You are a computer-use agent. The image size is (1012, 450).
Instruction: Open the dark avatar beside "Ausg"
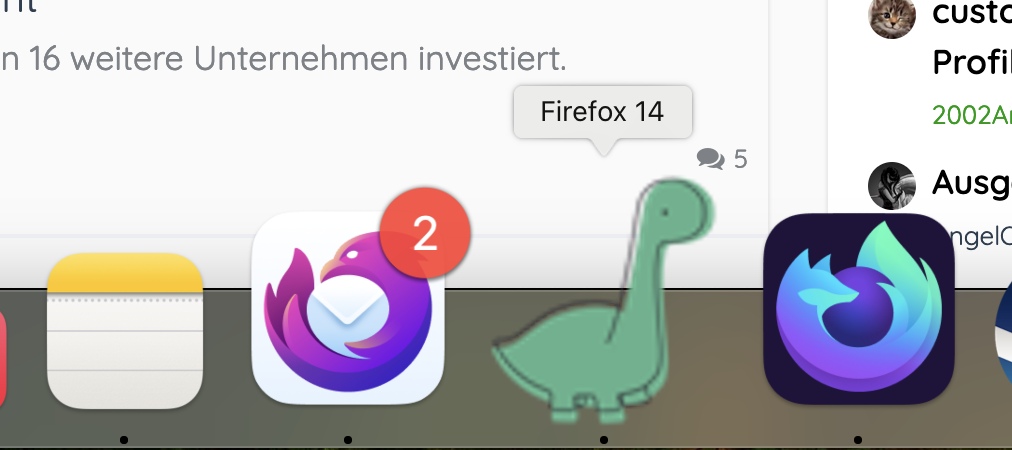(892, 186)
